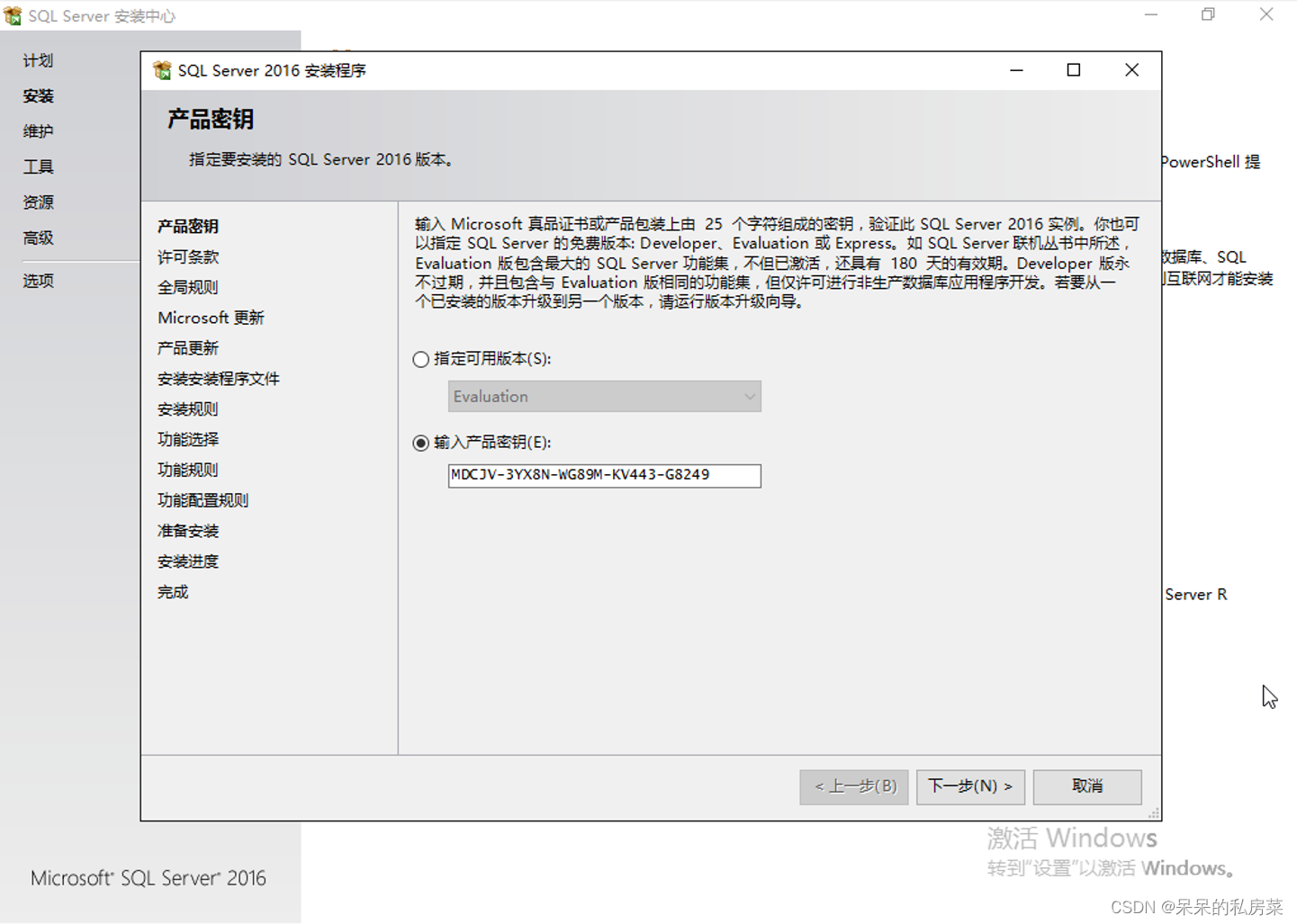Click the 产品密钥 page heading
This screenshot has width=1297, height=924.
[x=211, y=119]
